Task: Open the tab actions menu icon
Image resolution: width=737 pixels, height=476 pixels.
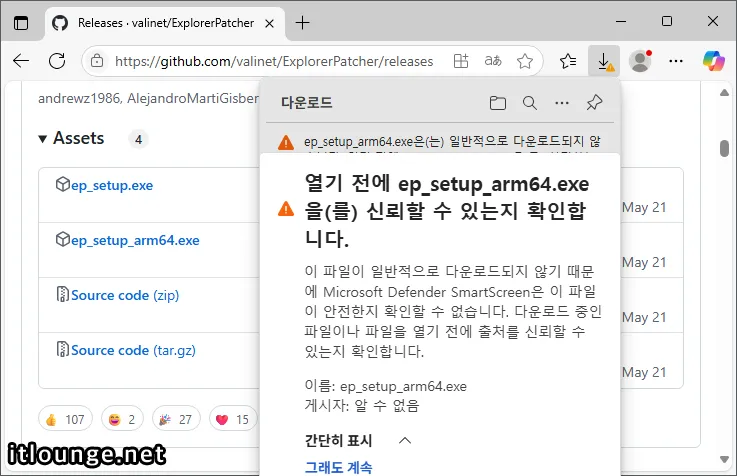Action: (21, 23)
